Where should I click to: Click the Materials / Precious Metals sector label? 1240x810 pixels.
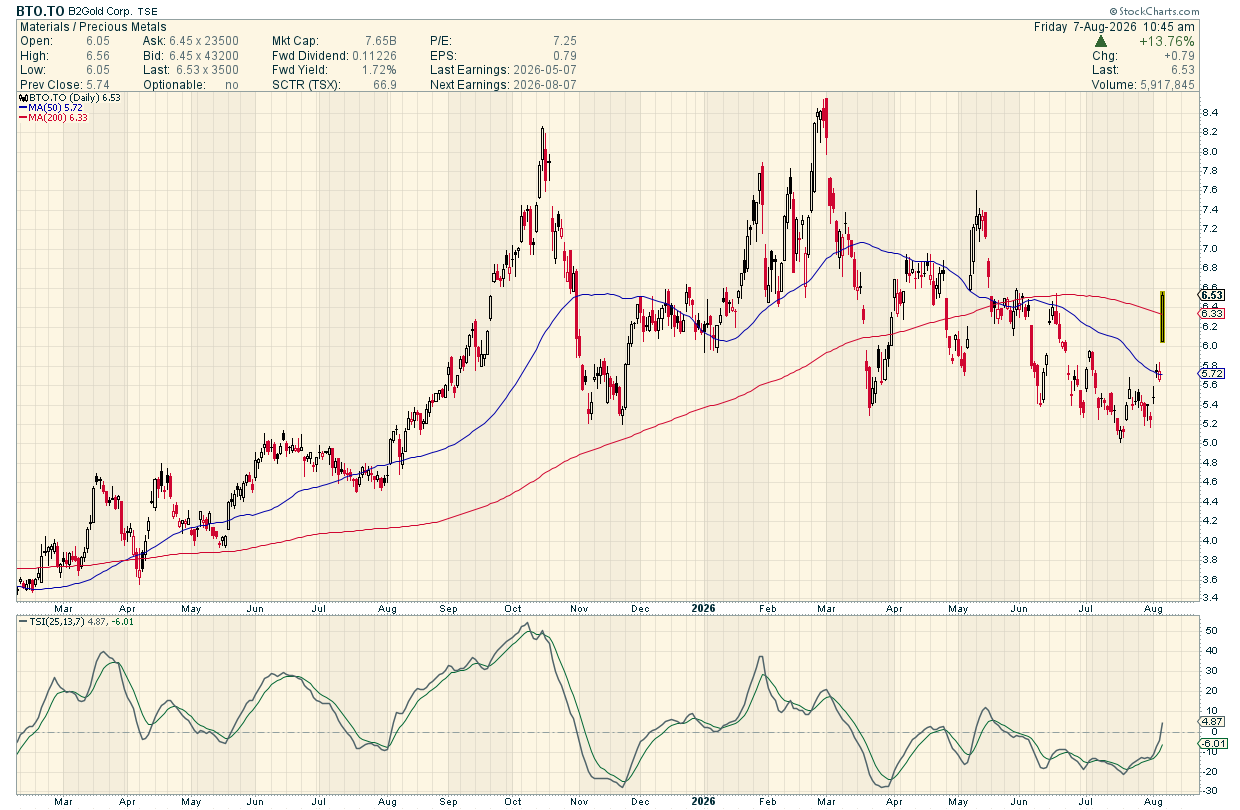tap(93, 27)
